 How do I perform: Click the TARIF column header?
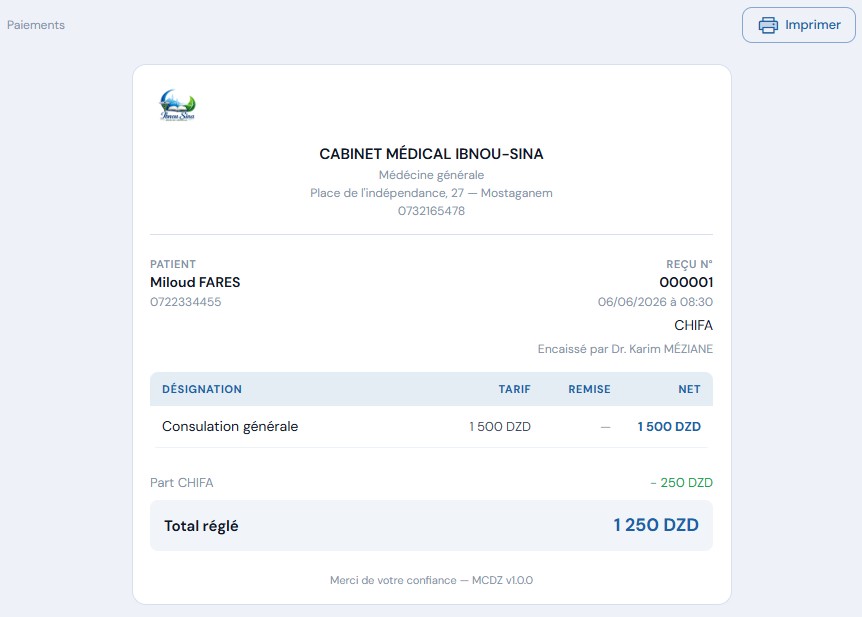515,389
